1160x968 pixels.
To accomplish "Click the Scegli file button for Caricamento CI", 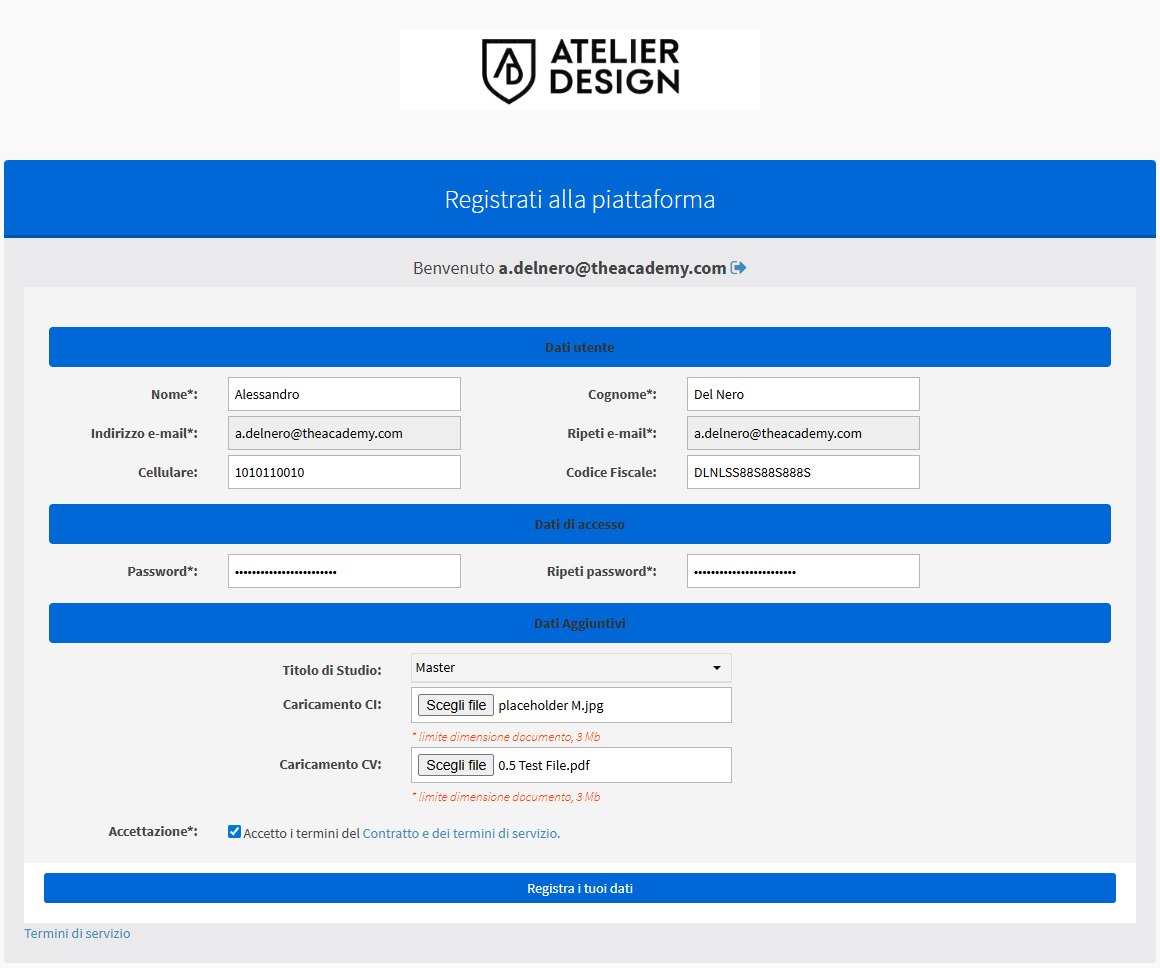I will coord(456,705).
